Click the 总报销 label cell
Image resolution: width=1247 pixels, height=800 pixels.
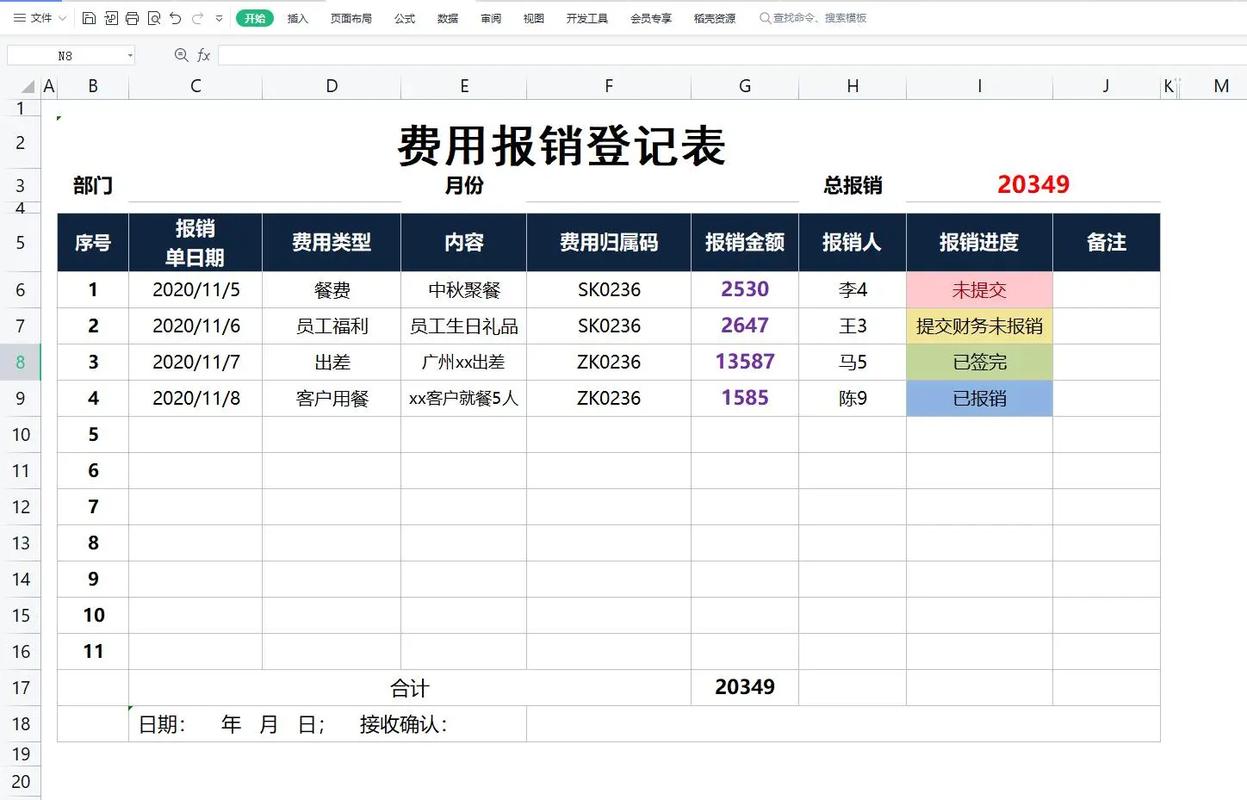click(853, 185)
